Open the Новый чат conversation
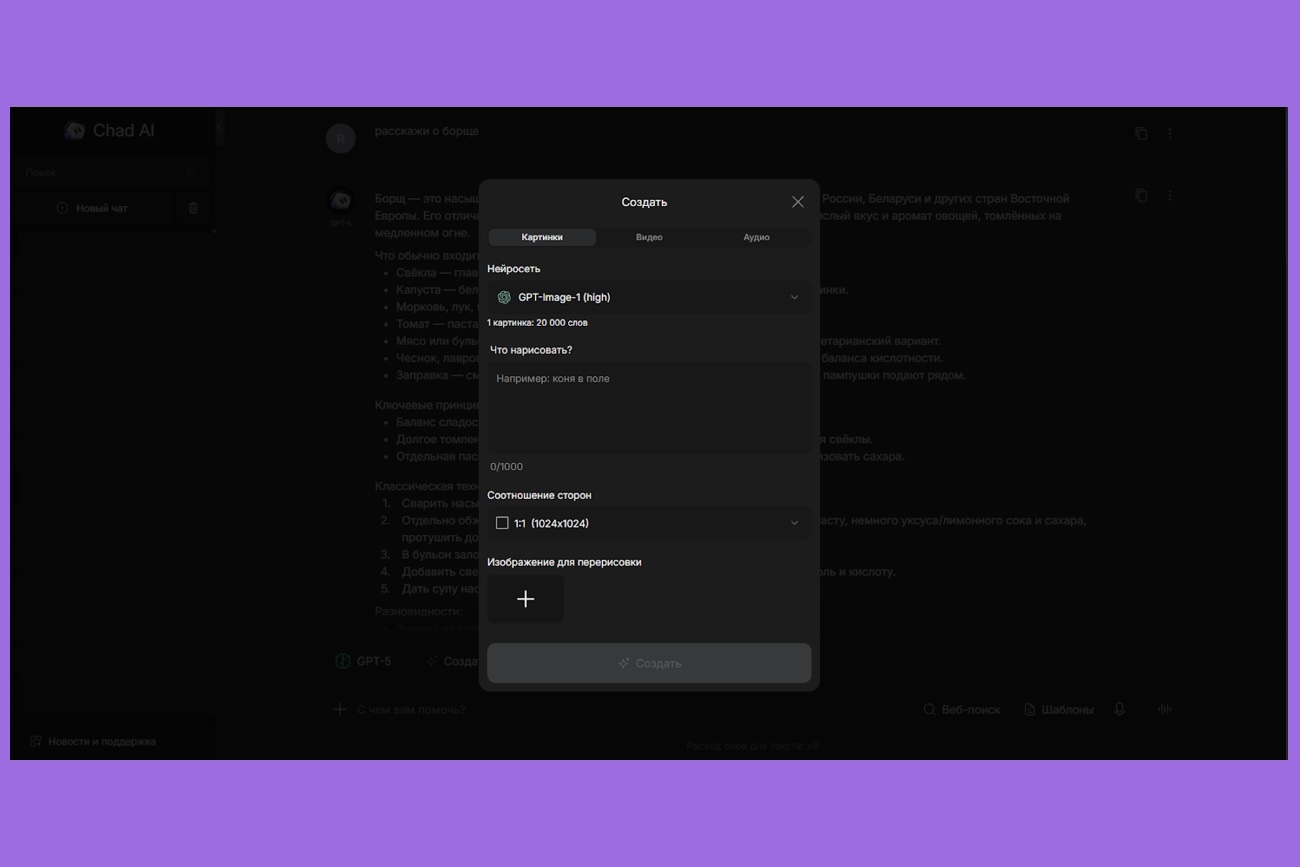1300x867 pixels. (x=100, y=208)
